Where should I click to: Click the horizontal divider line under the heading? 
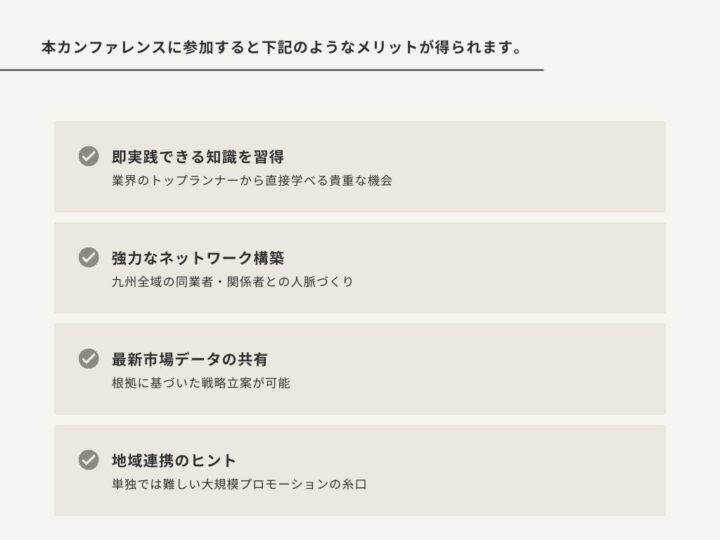272,70
